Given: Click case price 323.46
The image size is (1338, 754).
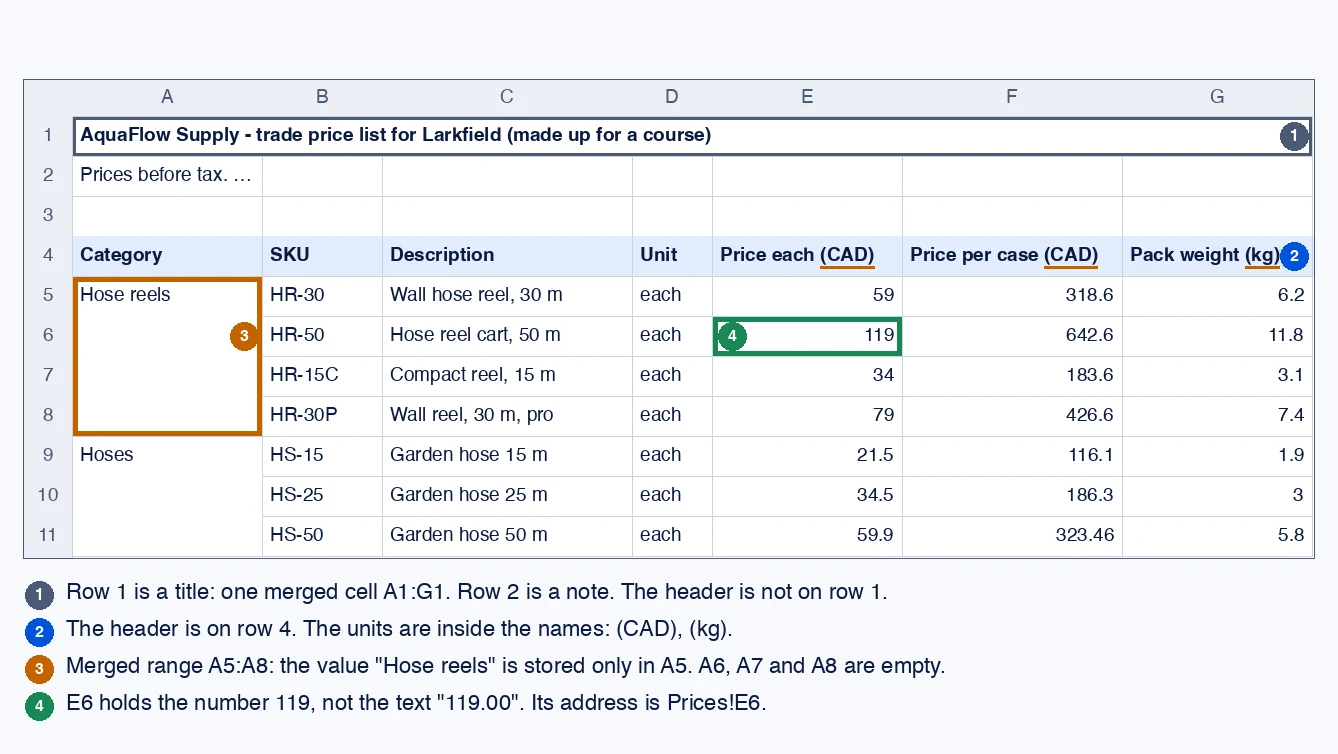Looking at the screenshot, I should click(1012, 536).
